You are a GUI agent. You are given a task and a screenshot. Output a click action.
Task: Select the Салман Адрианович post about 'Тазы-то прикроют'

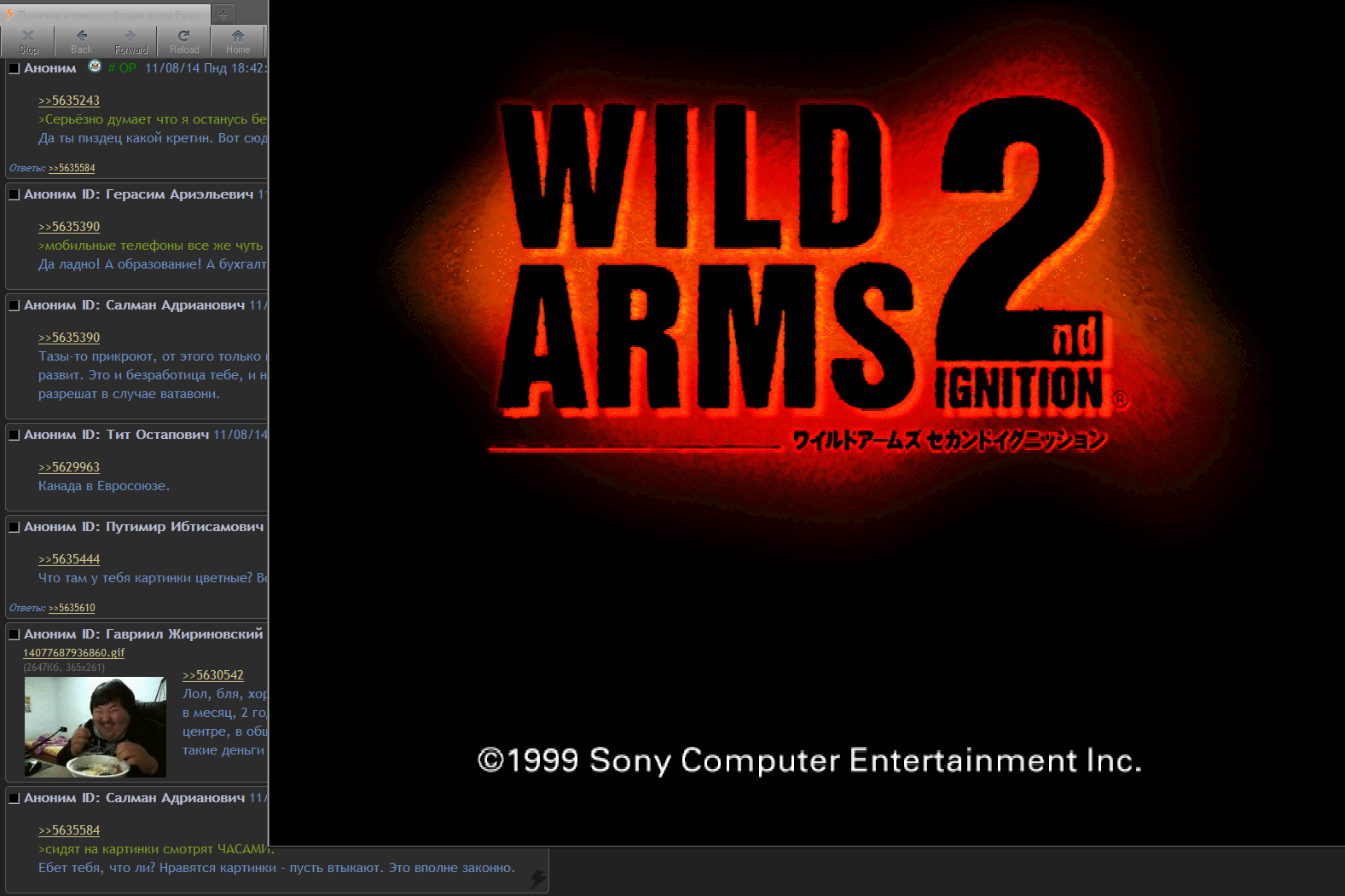point(14,305)
